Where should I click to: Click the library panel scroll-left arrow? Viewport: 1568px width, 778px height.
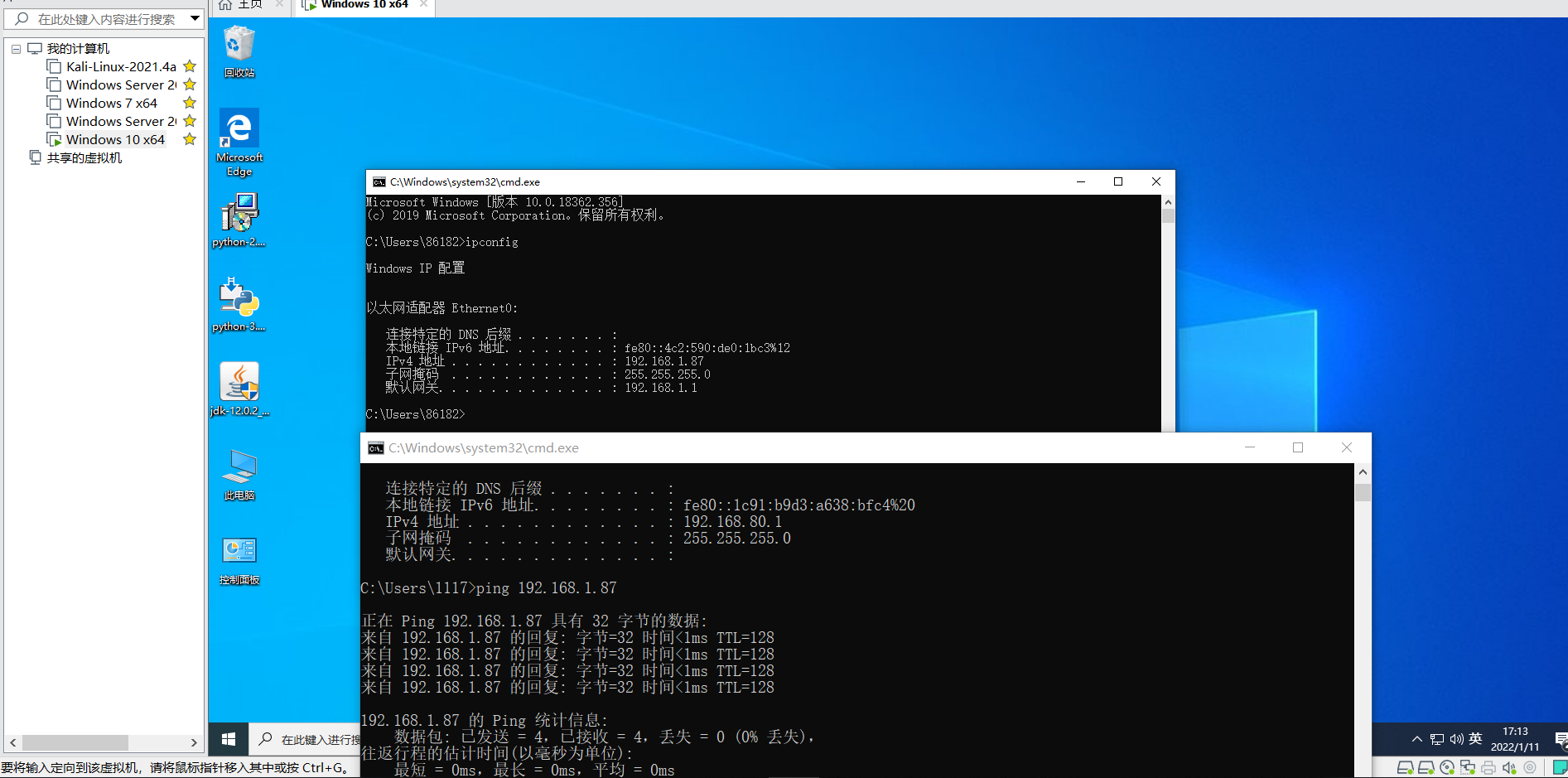coord(12,742)
